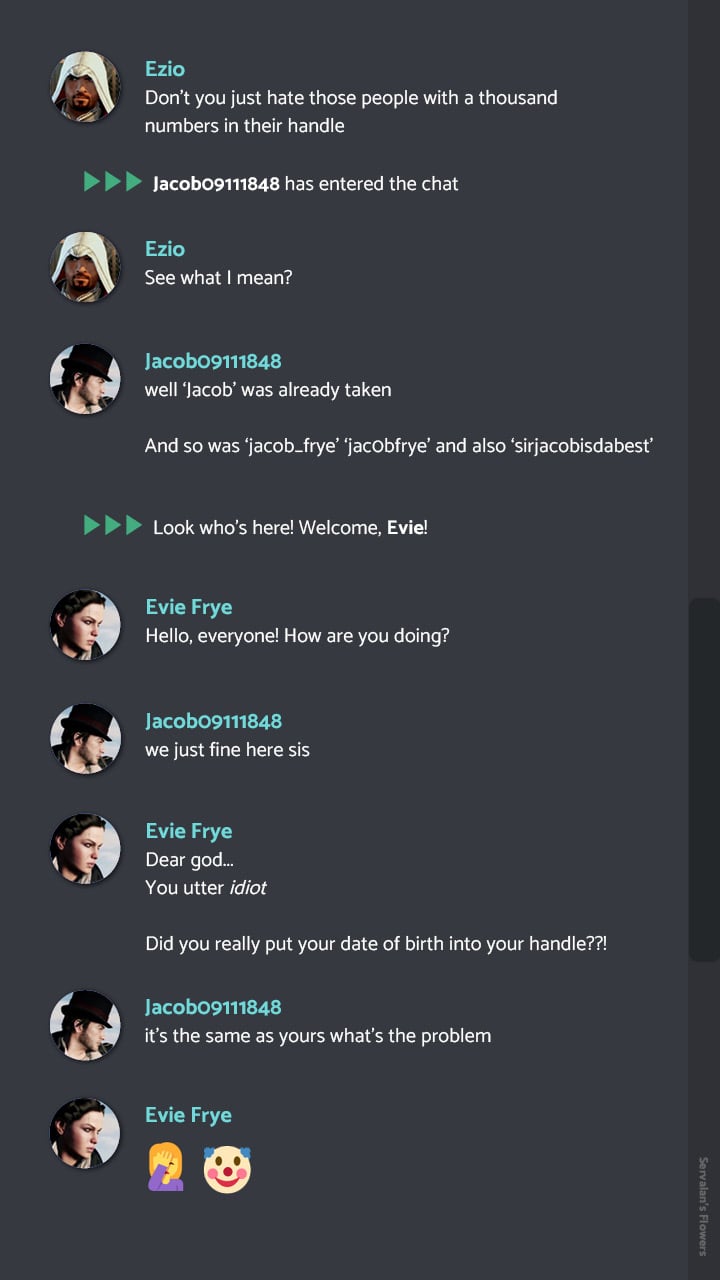The image size is (720, 1280).
Task: Select Jacob09111848 username above 'we just fine'
Action: pos(213,721)
